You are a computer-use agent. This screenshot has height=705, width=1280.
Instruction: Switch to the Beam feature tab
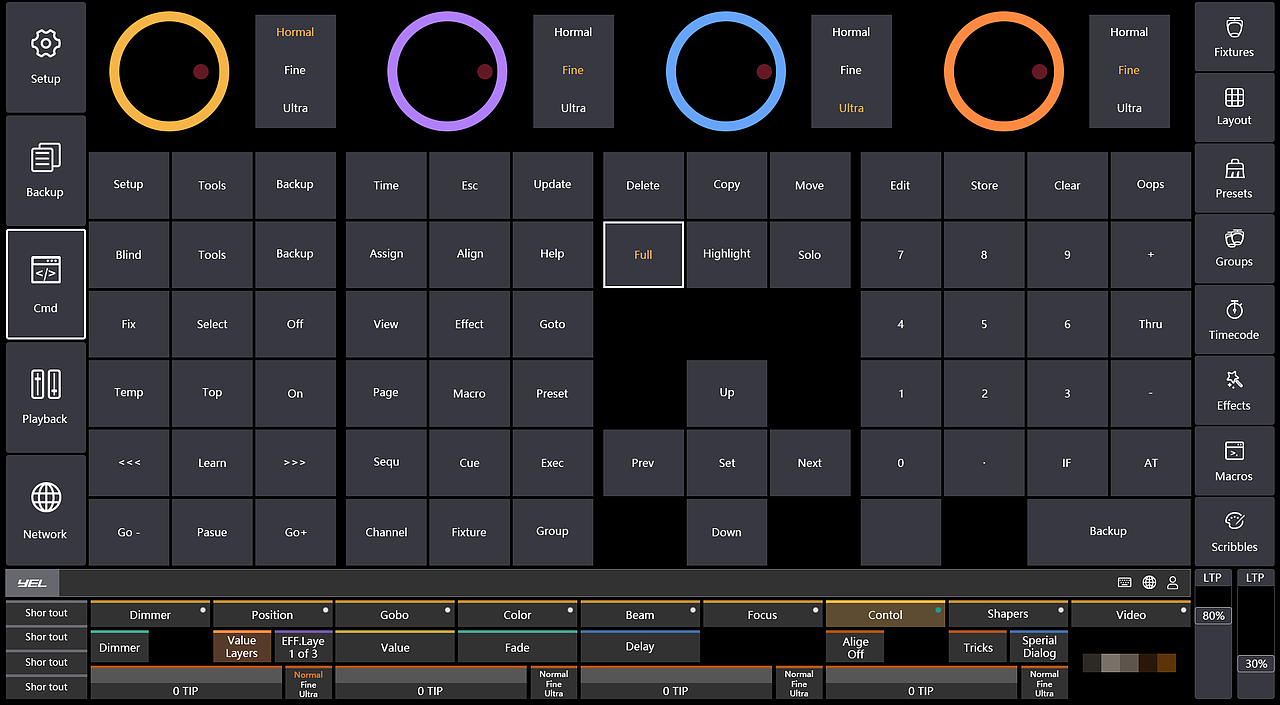[x=640, y=614]
